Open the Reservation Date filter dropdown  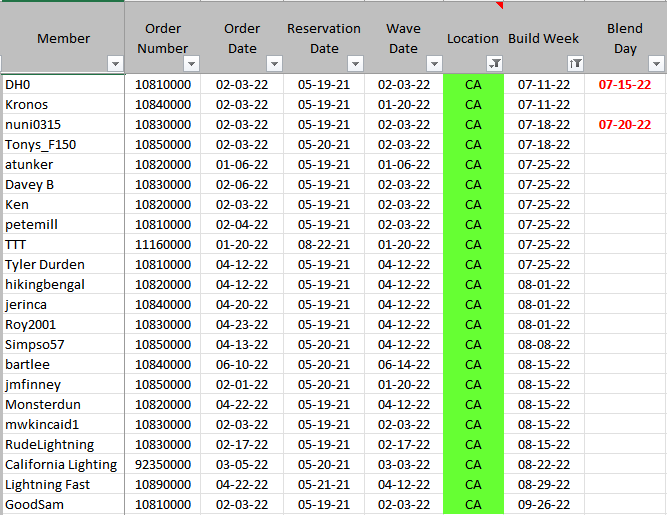(x=354, y=64)
